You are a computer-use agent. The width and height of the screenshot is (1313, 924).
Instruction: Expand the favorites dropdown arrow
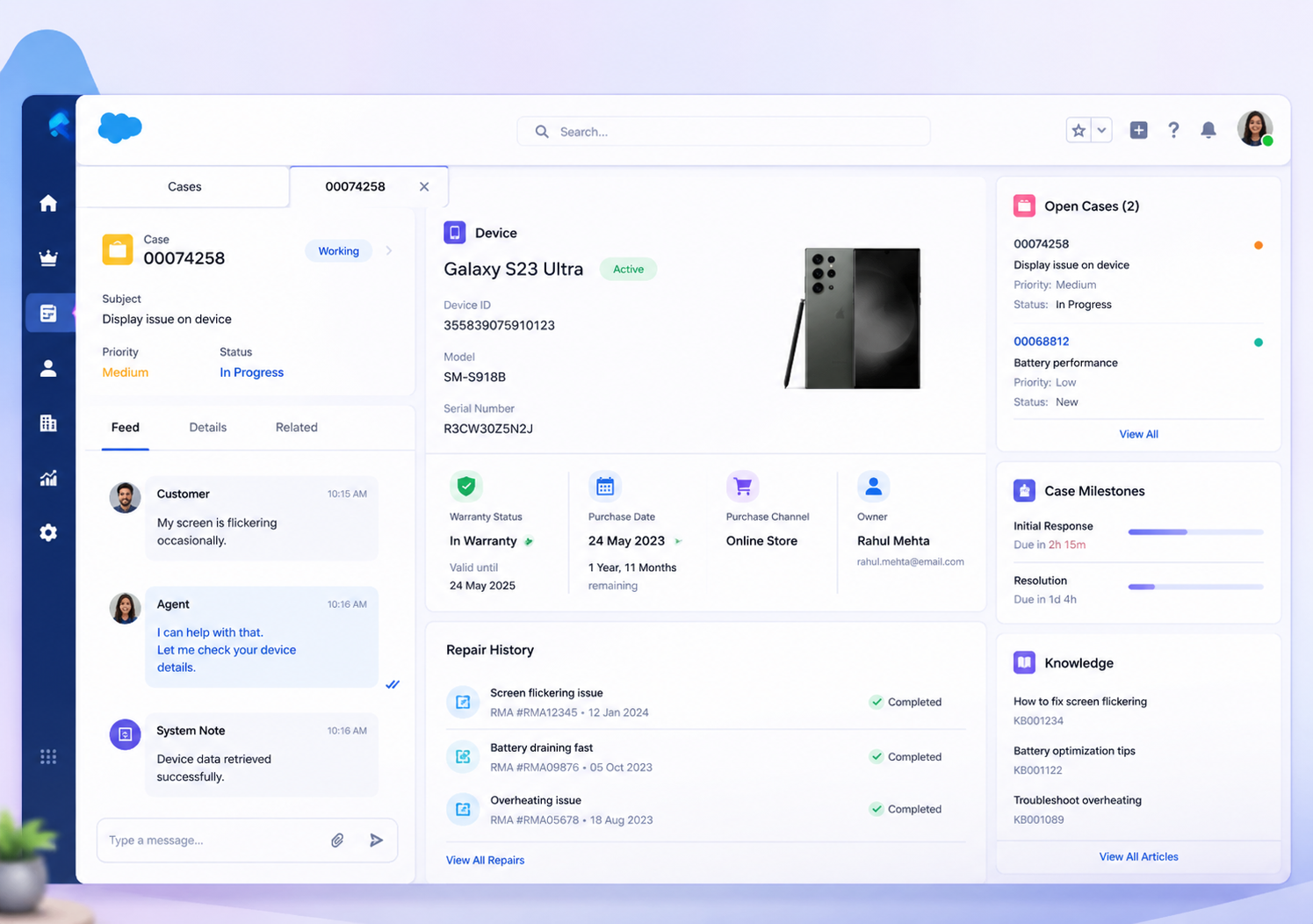click(x=1101, y=131)
